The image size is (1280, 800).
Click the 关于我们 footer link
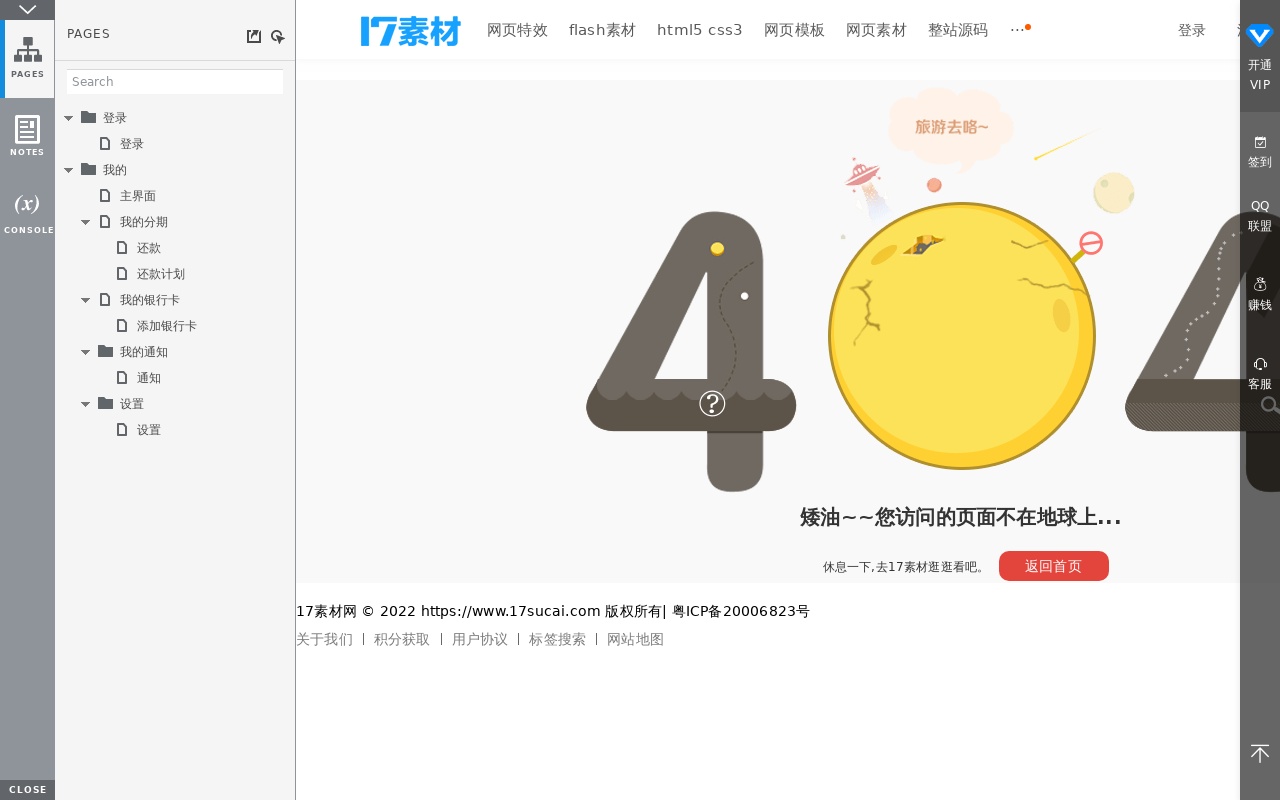click(x=324, y=639)
